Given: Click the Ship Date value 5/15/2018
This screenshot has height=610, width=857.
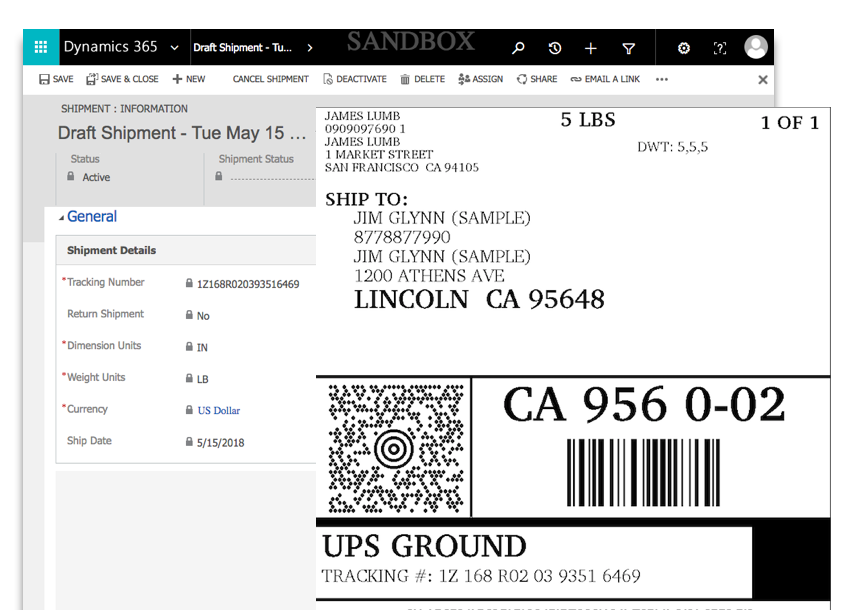Looking at the screenshot, I should coord(220,443).
